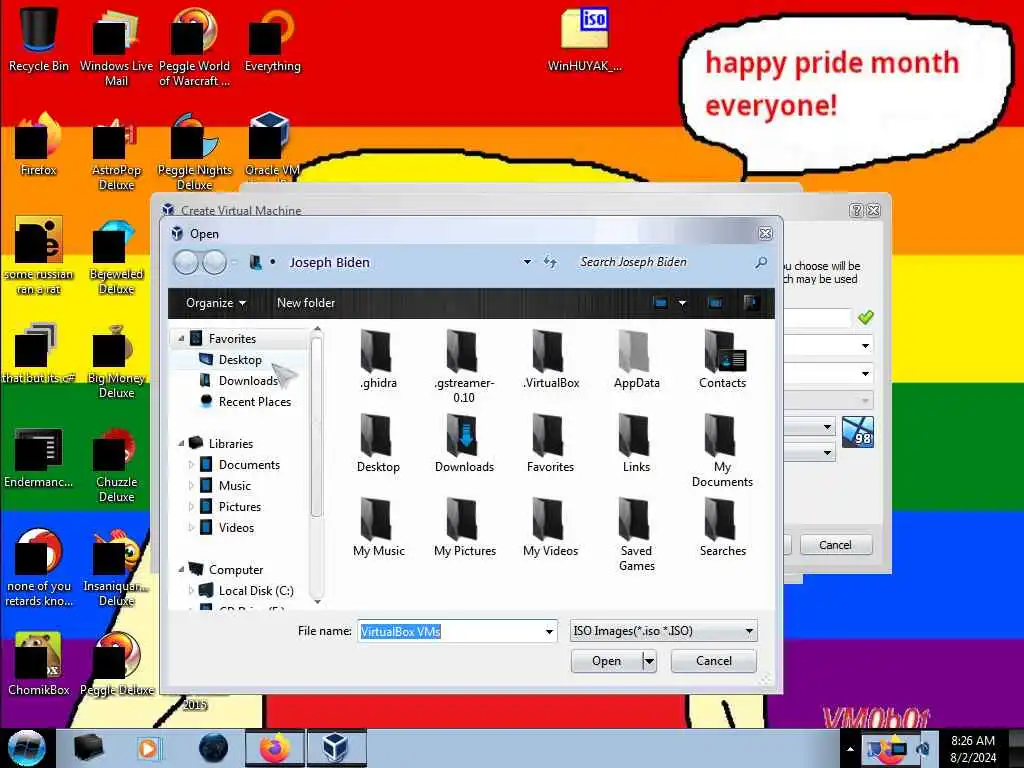The height and width of the screenshot is (768, 1024).
Task: Select the WinHUYAK iso file on desktop
Action: (x=584, y=39)
